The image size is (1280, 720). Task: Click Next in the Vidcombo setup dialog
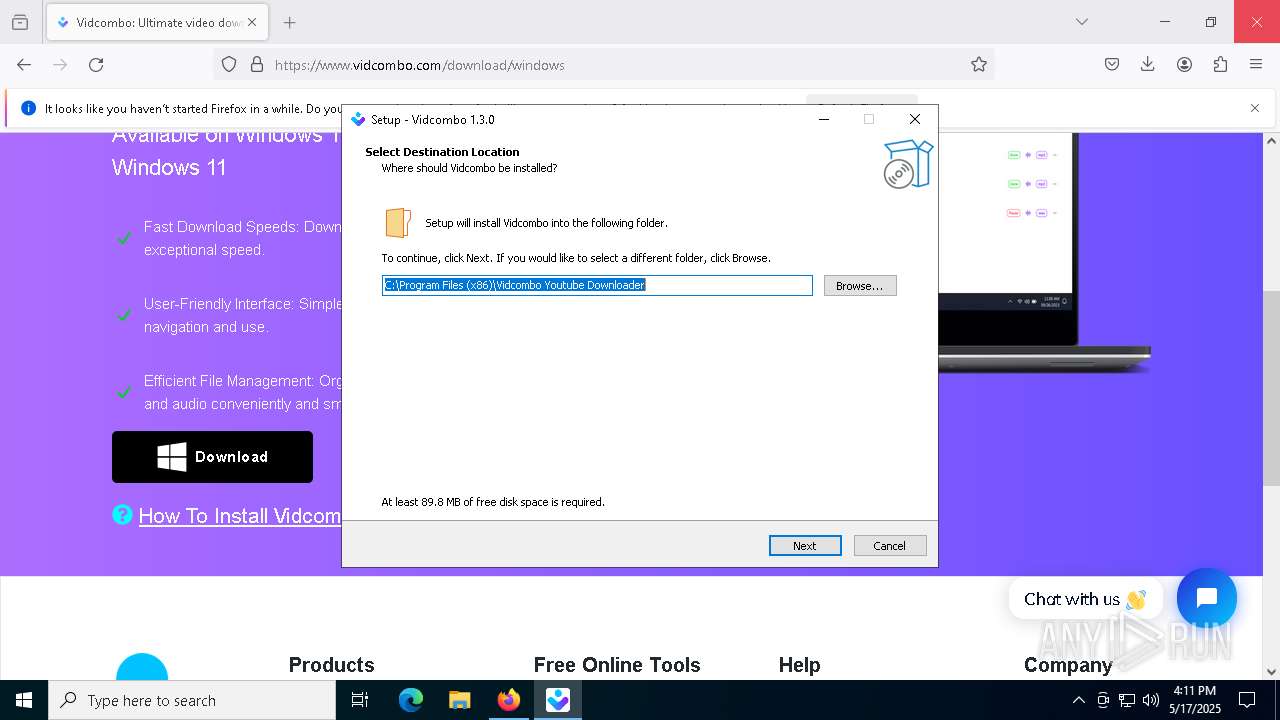pos(805,546)
